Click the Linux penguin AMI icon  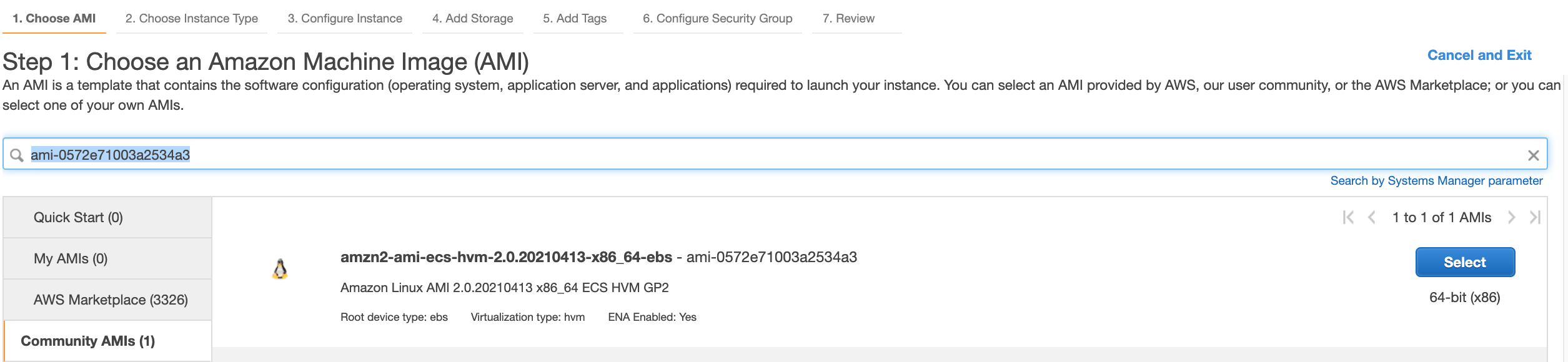click(280, 269)
